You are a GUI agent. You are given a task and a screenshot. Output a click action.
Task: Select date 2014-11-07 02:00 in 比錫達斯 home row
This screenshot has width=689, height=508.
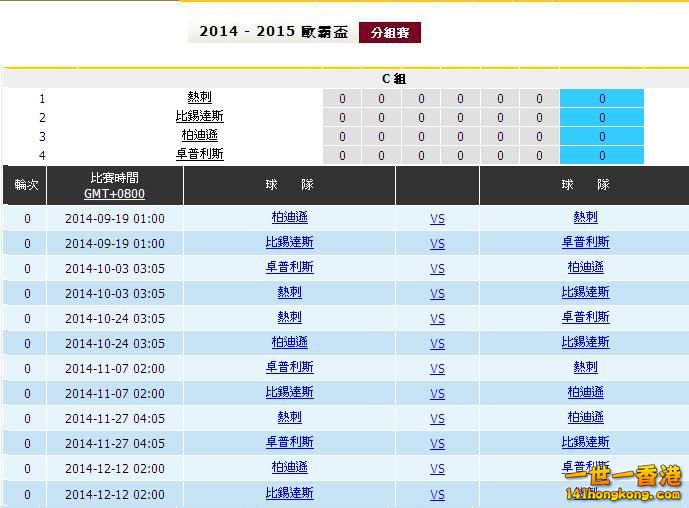(115, 394)
